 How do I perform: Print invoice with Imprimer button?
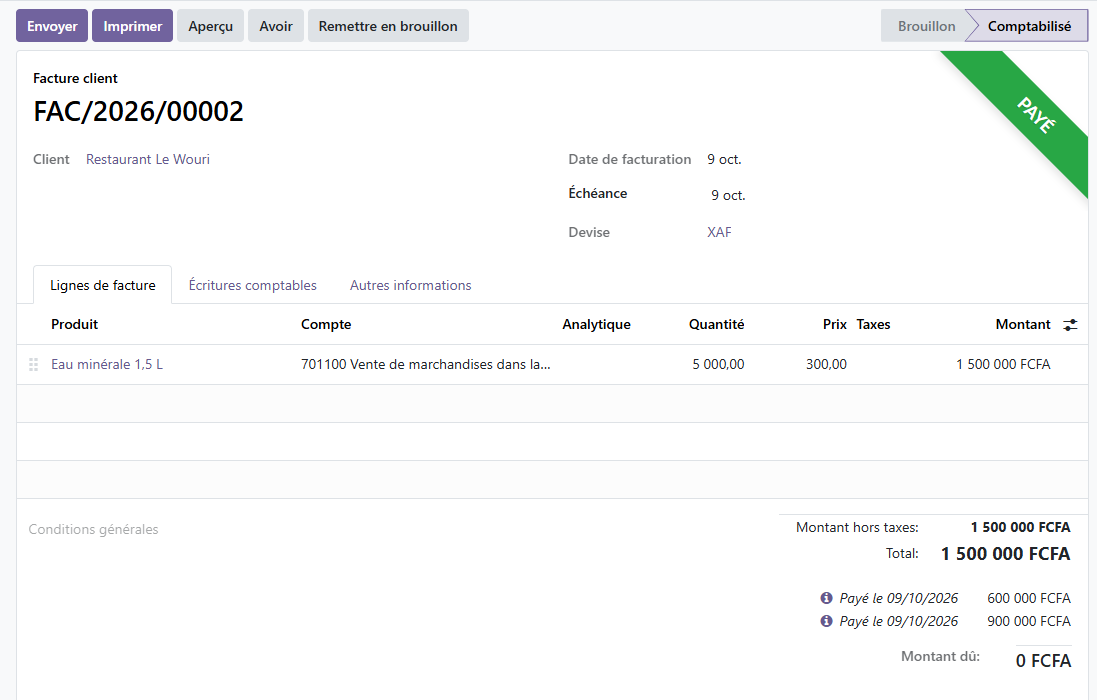(132, 26)
